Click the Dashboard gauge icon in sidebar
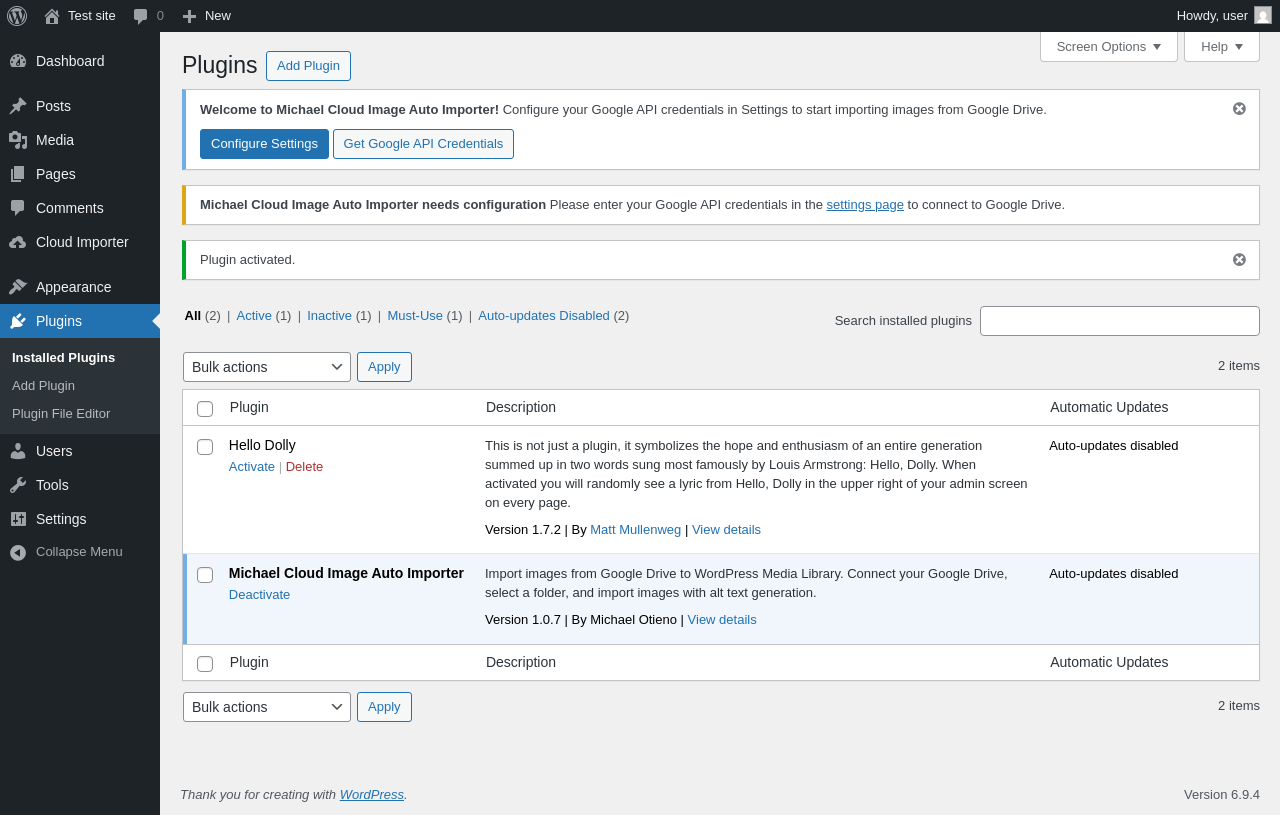Screen dimensions: 1280x815 tap(18, 61)
